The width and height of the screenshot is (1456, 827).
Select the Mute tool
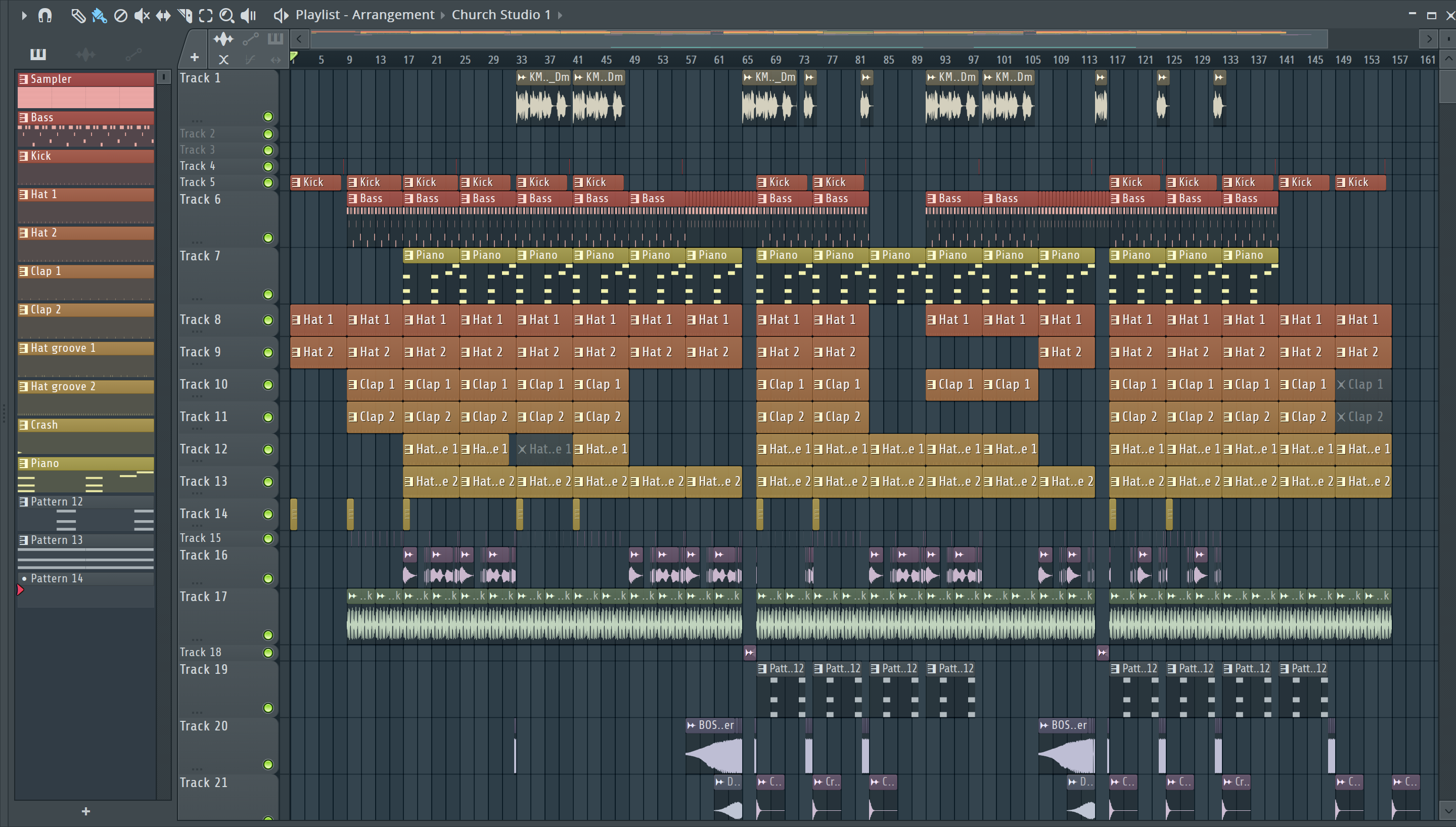point(142,15)
